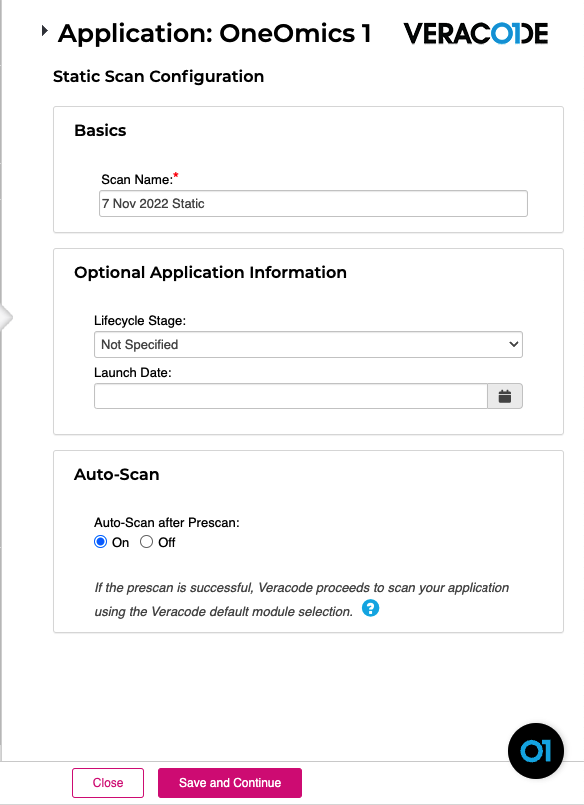Click the help icon next to module selection text
The height and width of the screenshot is (805, 584).
(370, 608)
